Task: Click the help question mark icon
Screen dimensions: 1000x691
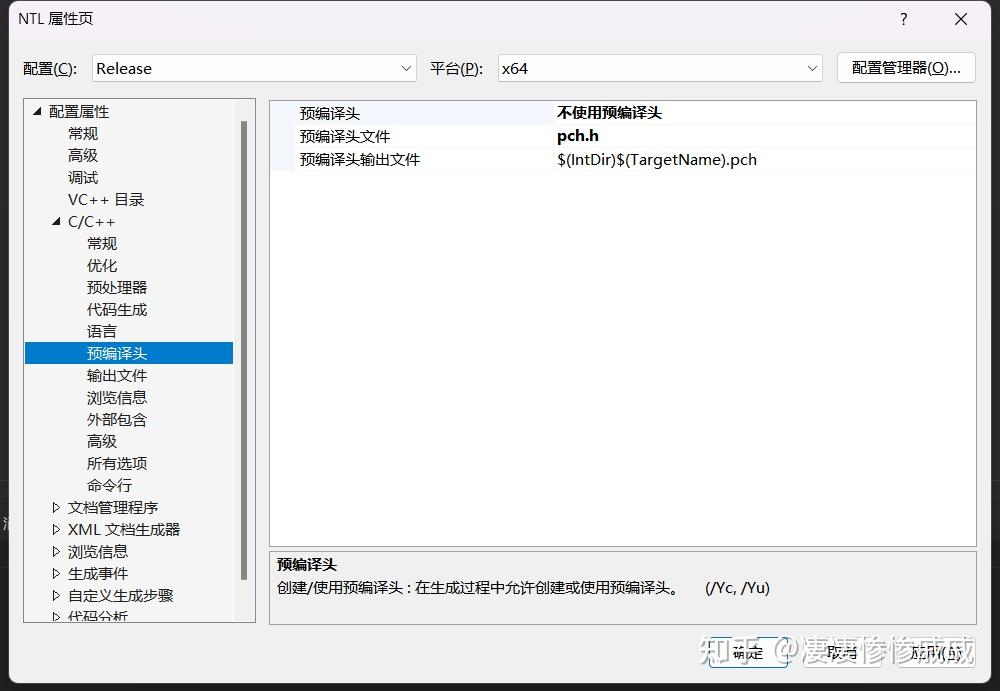Action: click(903, 18)
